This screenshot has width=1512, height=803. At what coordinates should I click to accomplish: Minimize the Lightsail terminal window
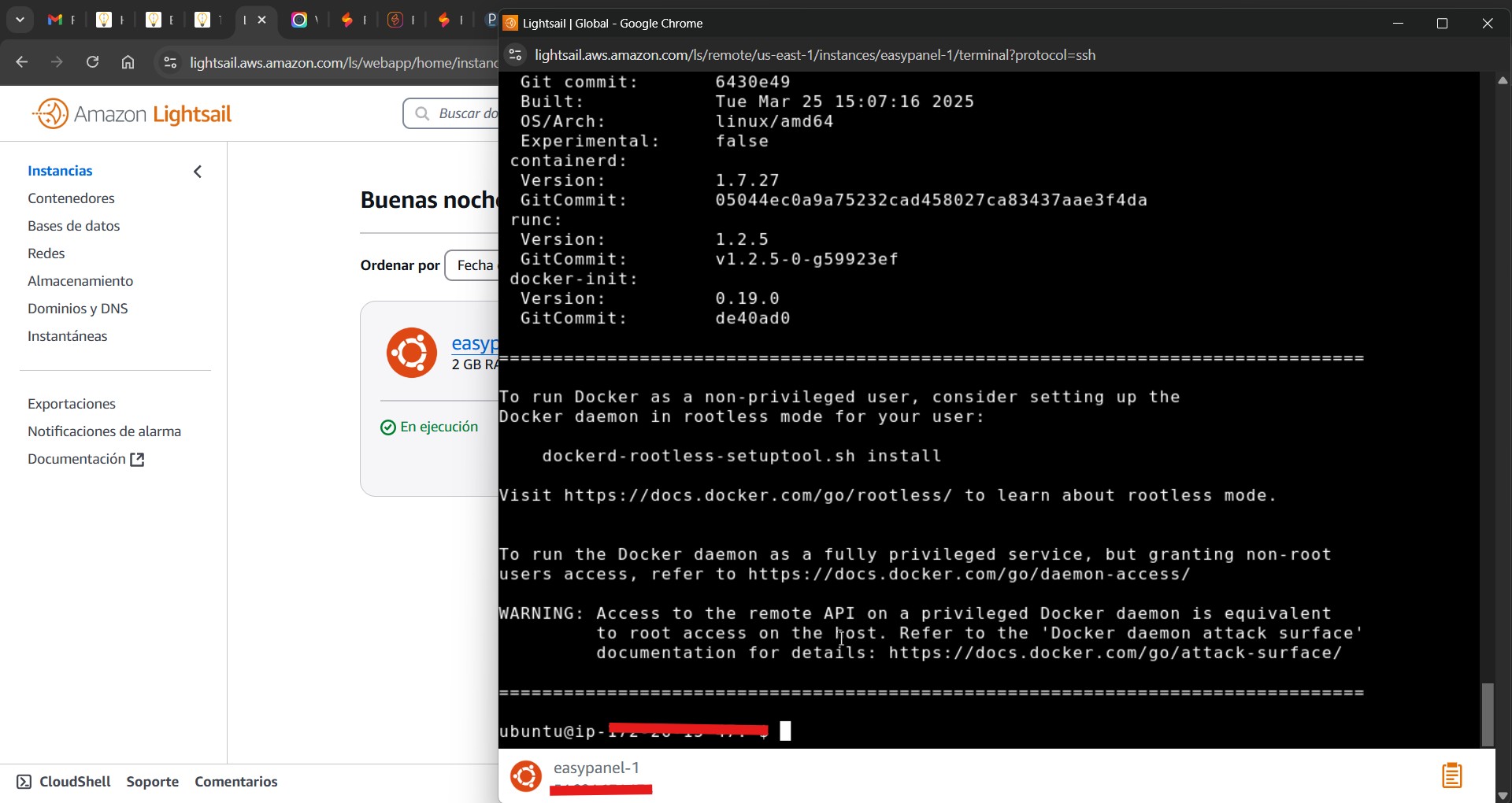(x=1398, y=23)
